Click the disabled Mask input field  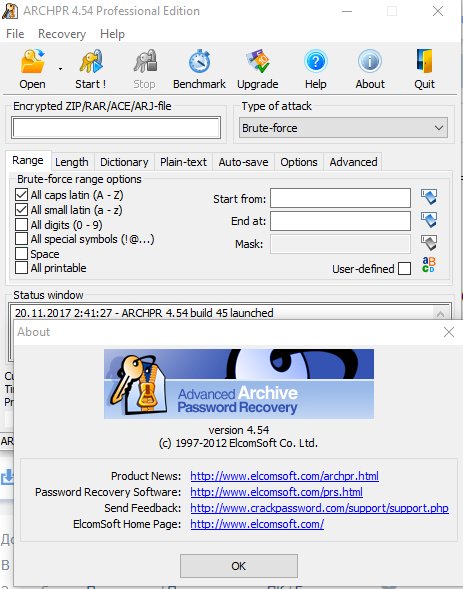tap(340, 244)
